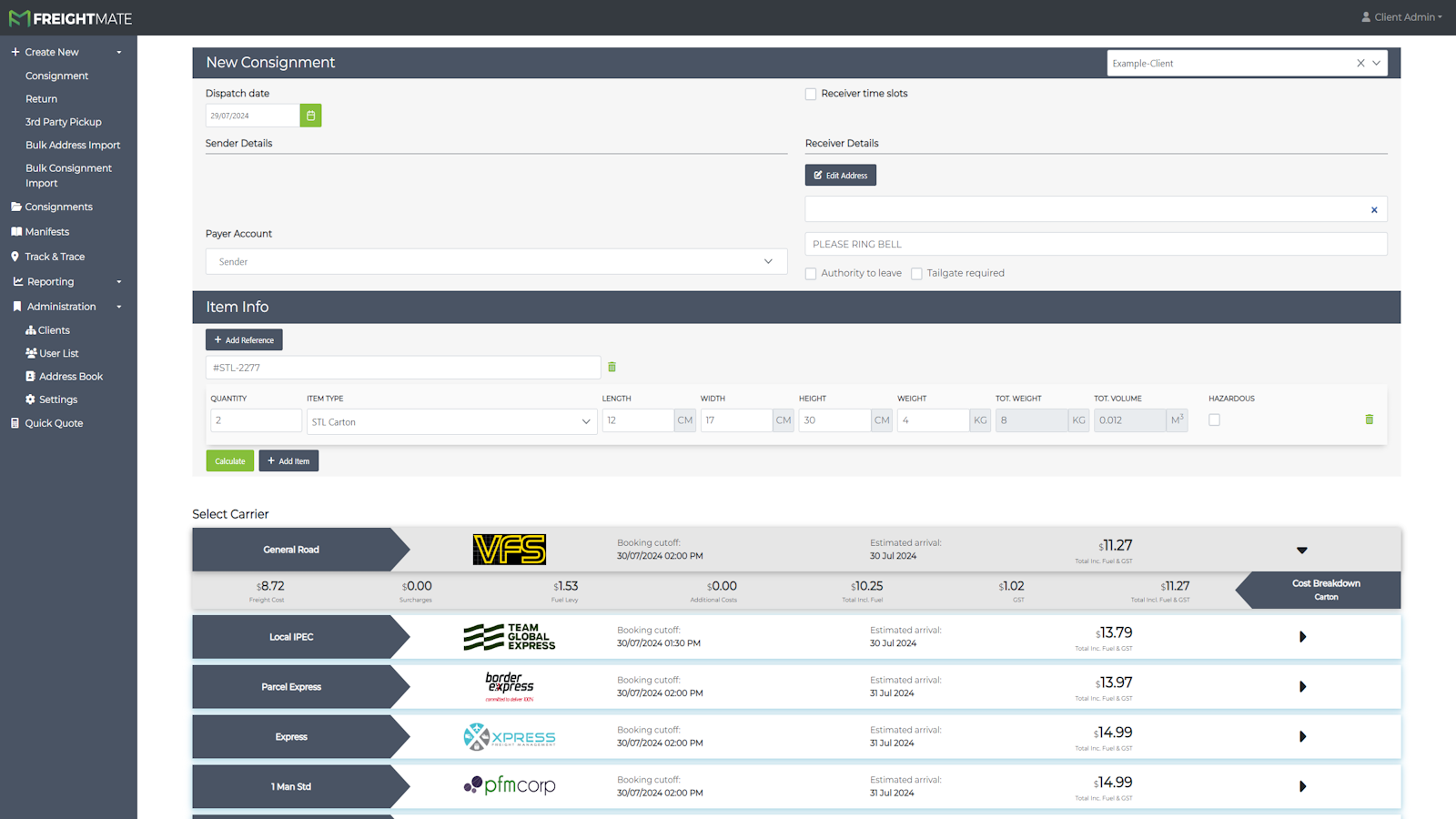Click the Edit Address button
This screenshot has width=1456, height=819.
pos(840,175)
